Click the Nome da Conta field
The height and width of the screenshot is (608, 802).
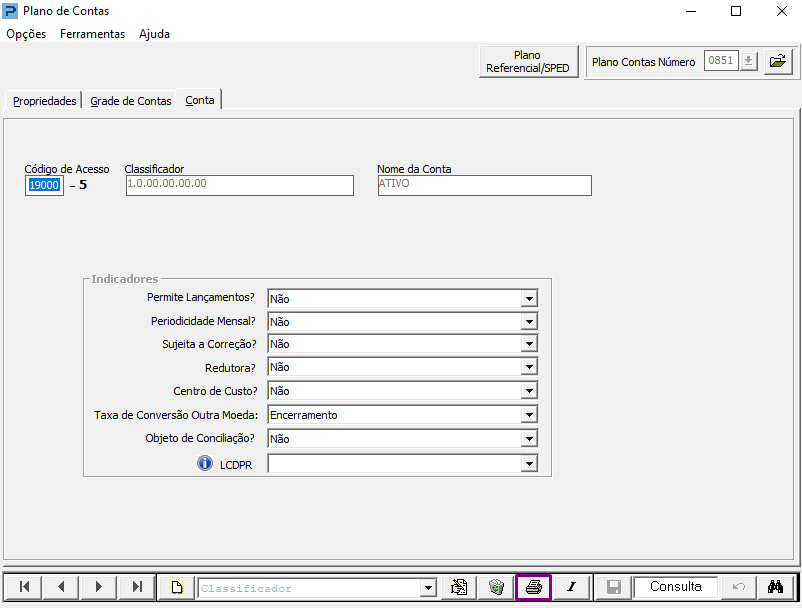pyautogui.click(x=484, y=185)
